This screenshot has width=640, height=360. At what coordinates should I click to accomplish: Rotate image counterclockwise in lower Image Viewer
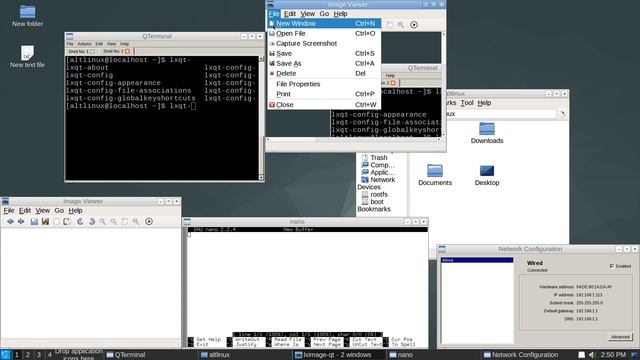80,221
